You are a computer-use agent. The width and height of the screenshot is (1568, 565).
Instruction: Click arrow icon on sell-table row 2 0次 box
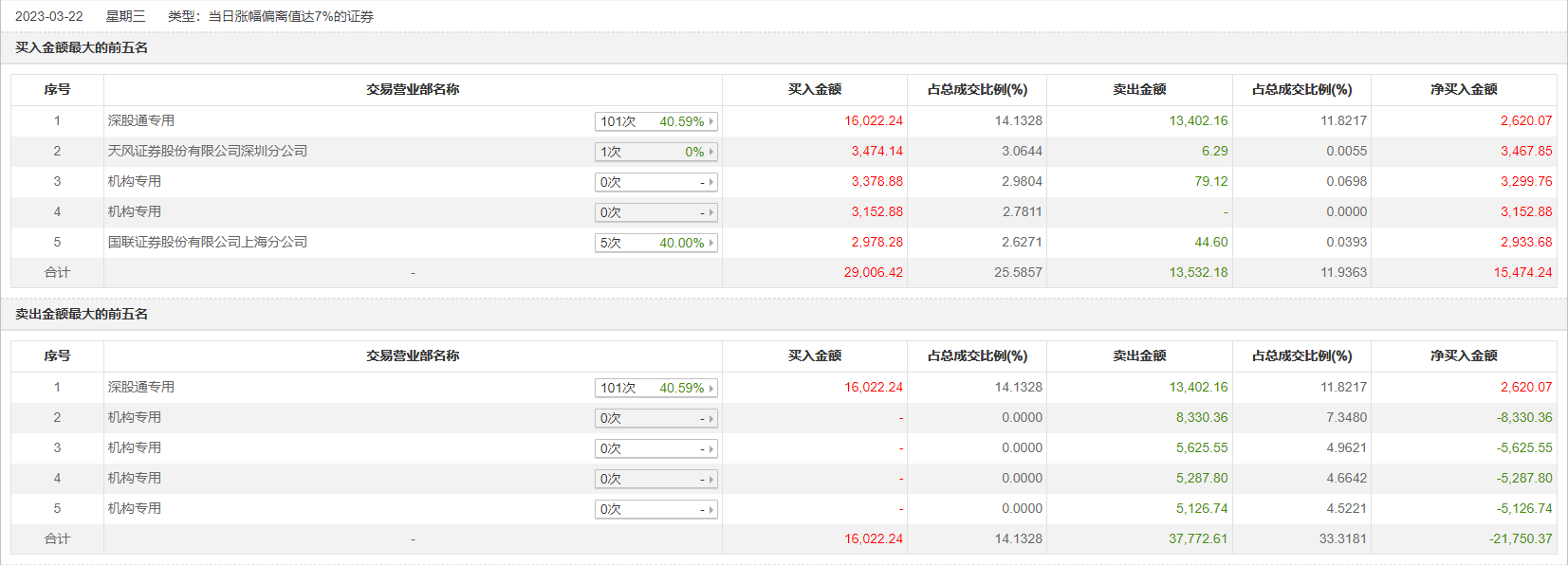[711, 418]
